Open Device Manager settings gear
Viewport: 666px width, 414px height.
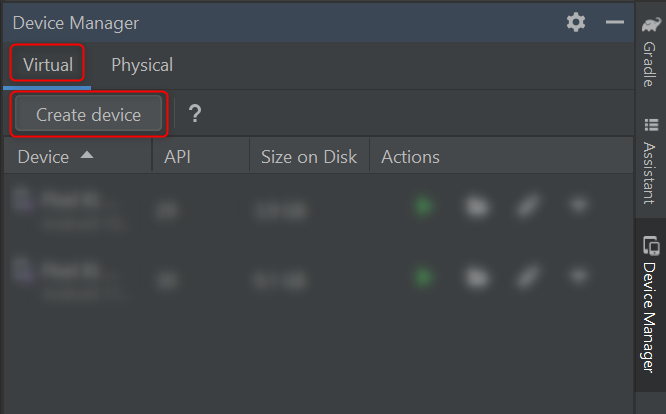[x=576, y=22]
